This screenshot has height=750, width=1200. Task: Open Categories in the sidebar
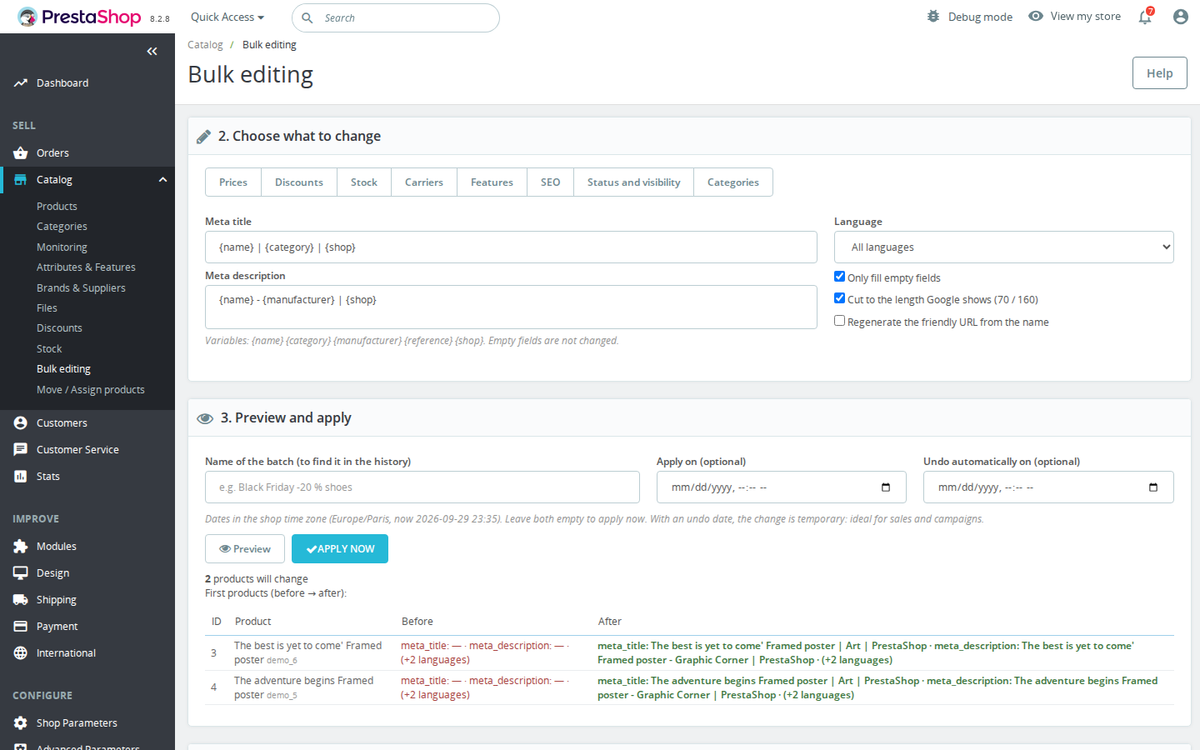coord(62,226)
